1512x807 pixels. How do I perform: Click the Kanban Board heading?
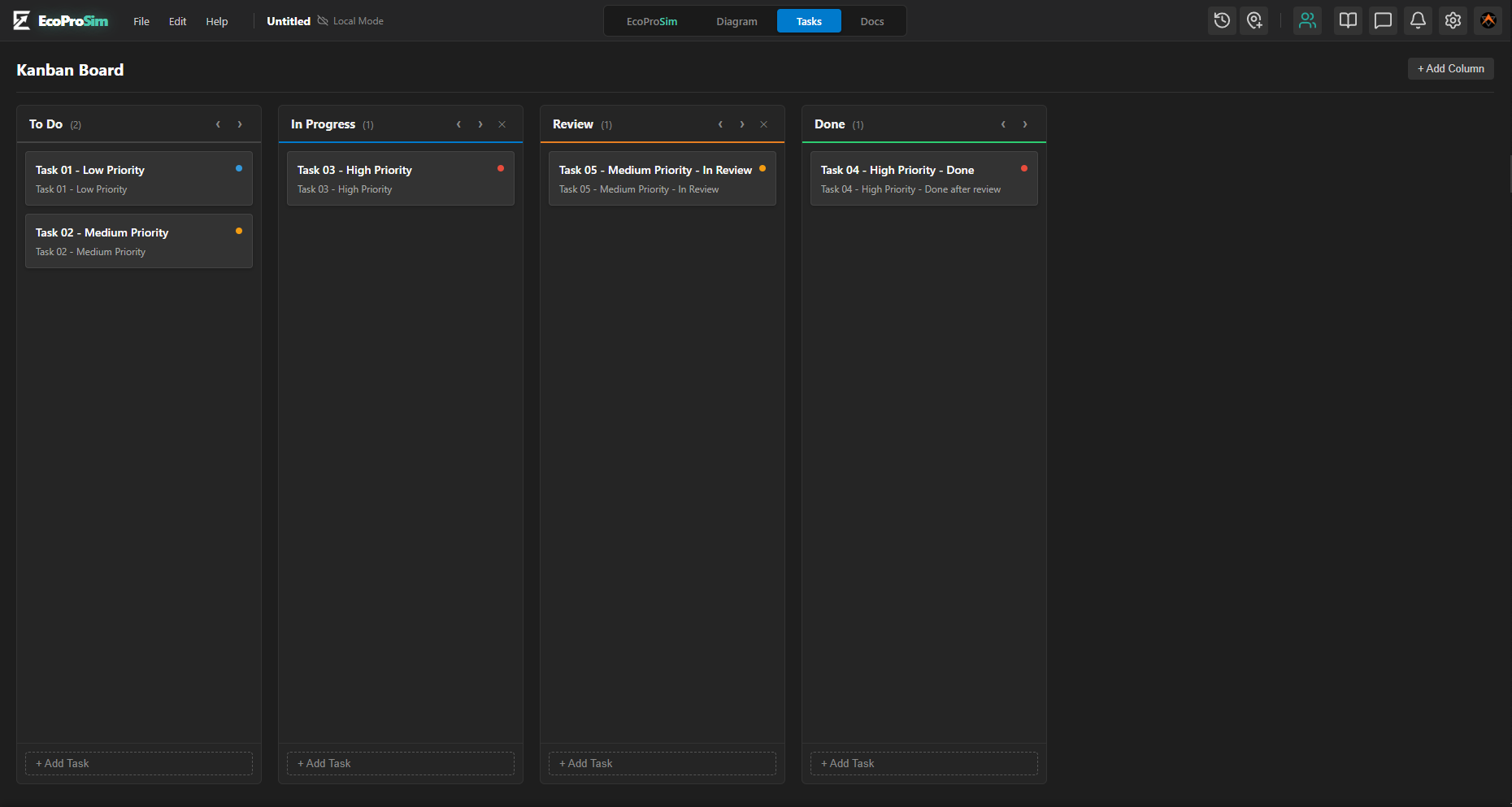[x=70, y=70]
